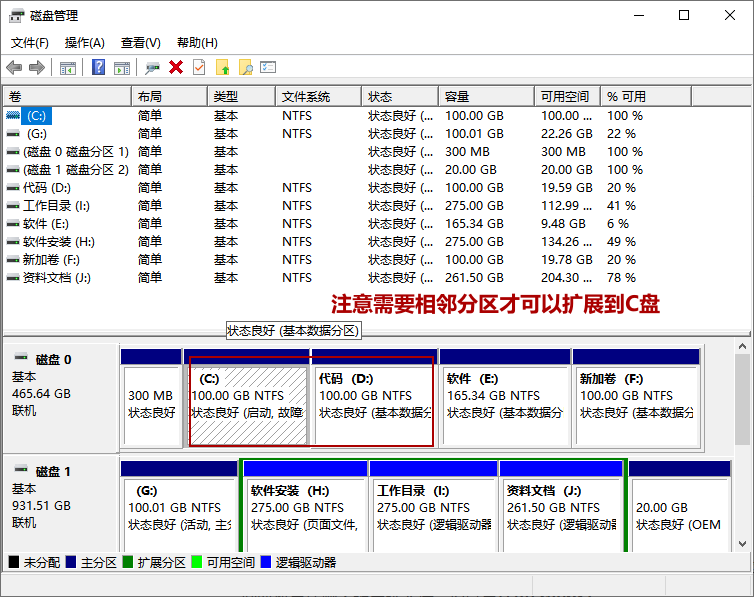Click the yellow folder up-arrow toolbar icon
This screenshot has height=597, width=754.
(223, 67)
